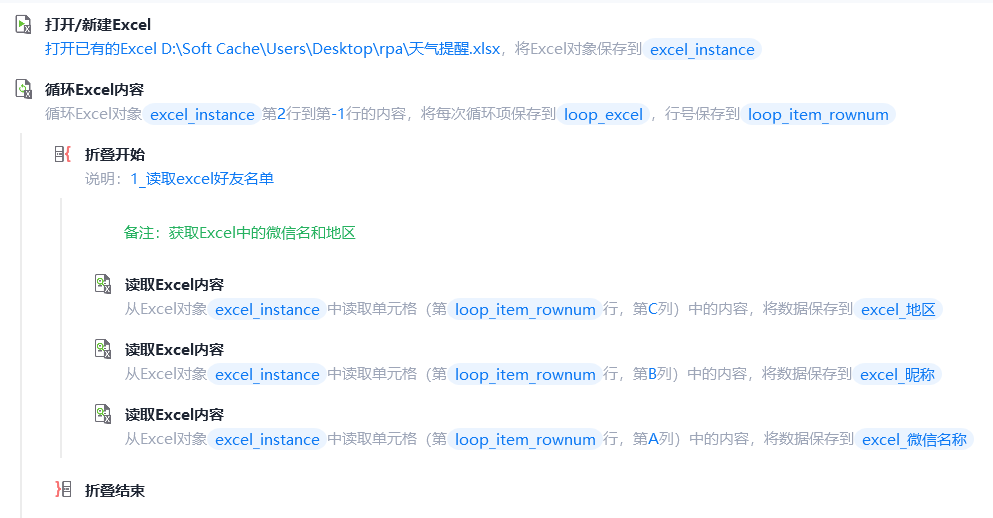Click the read Excel icon for excel_地区 step

click(x=103, y=284)
